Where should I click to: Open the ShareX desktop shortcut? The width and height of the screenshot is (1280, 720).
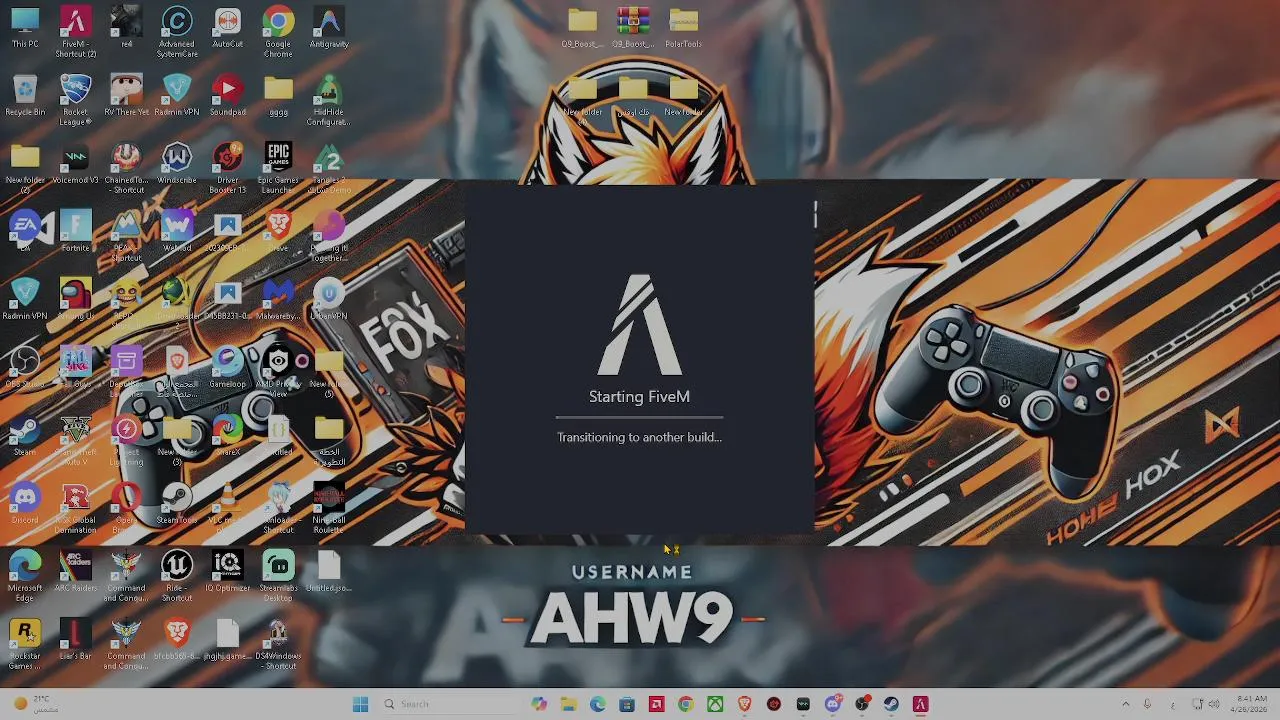(228, 436)
